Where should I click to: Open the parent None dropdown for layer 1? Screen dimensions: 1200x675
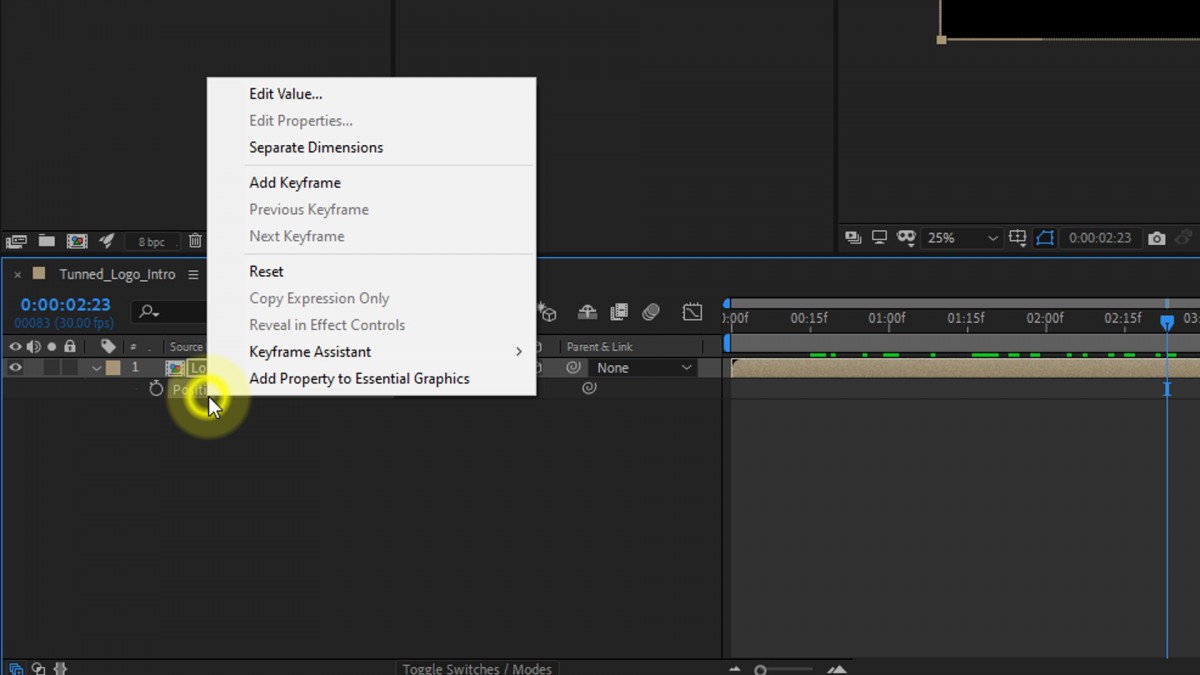point(643,368)
